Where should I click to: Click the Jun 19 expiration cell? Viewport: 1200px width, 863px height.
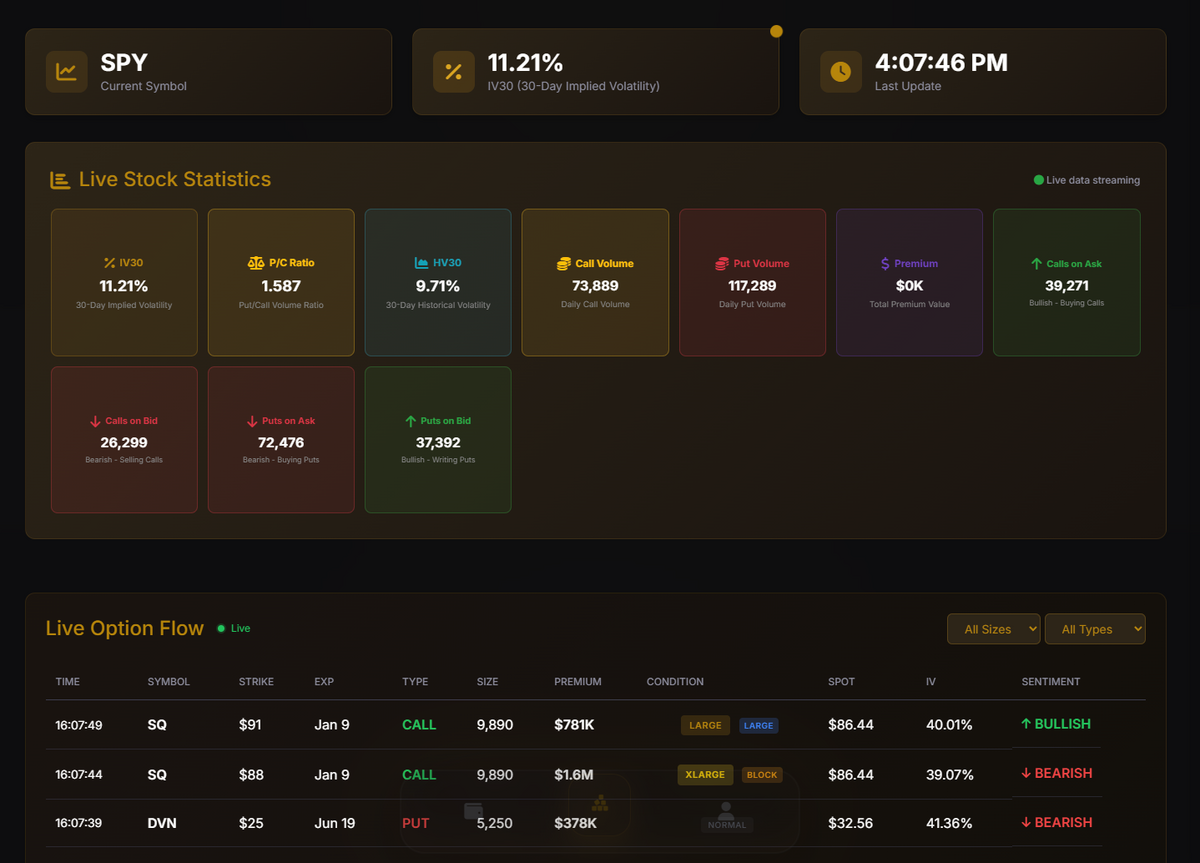(x=335, y=823)
